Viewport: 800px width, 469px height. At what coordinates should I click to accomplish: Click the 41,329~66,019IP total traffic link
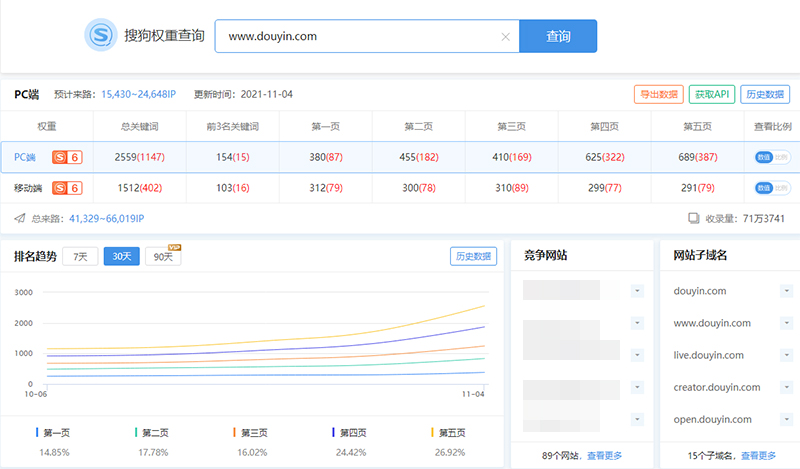pos(107,218)
